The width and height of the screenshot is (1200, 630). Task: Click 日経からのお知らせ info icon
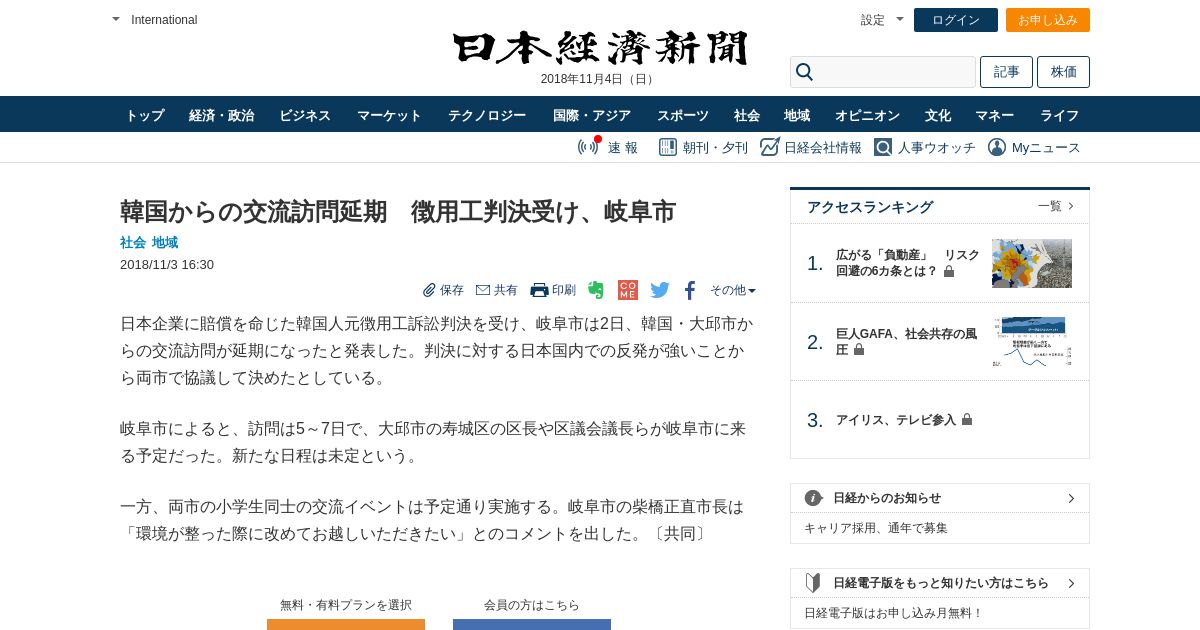pos(813,498)
